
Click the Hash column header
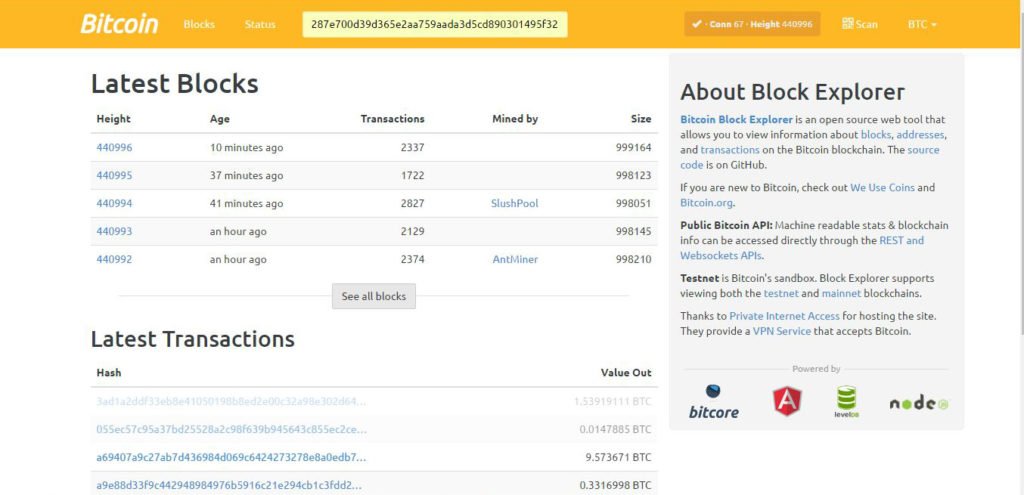point(109,372)
